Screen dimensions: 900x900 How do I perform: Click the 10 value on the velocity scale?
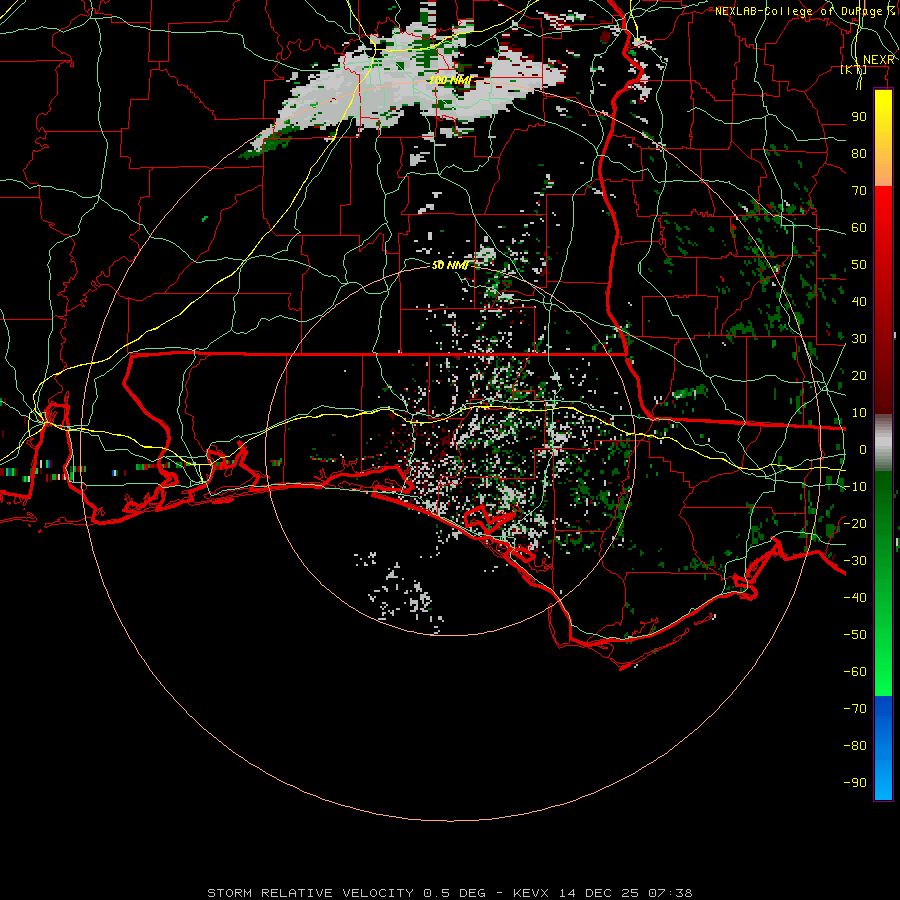[859, 413]
